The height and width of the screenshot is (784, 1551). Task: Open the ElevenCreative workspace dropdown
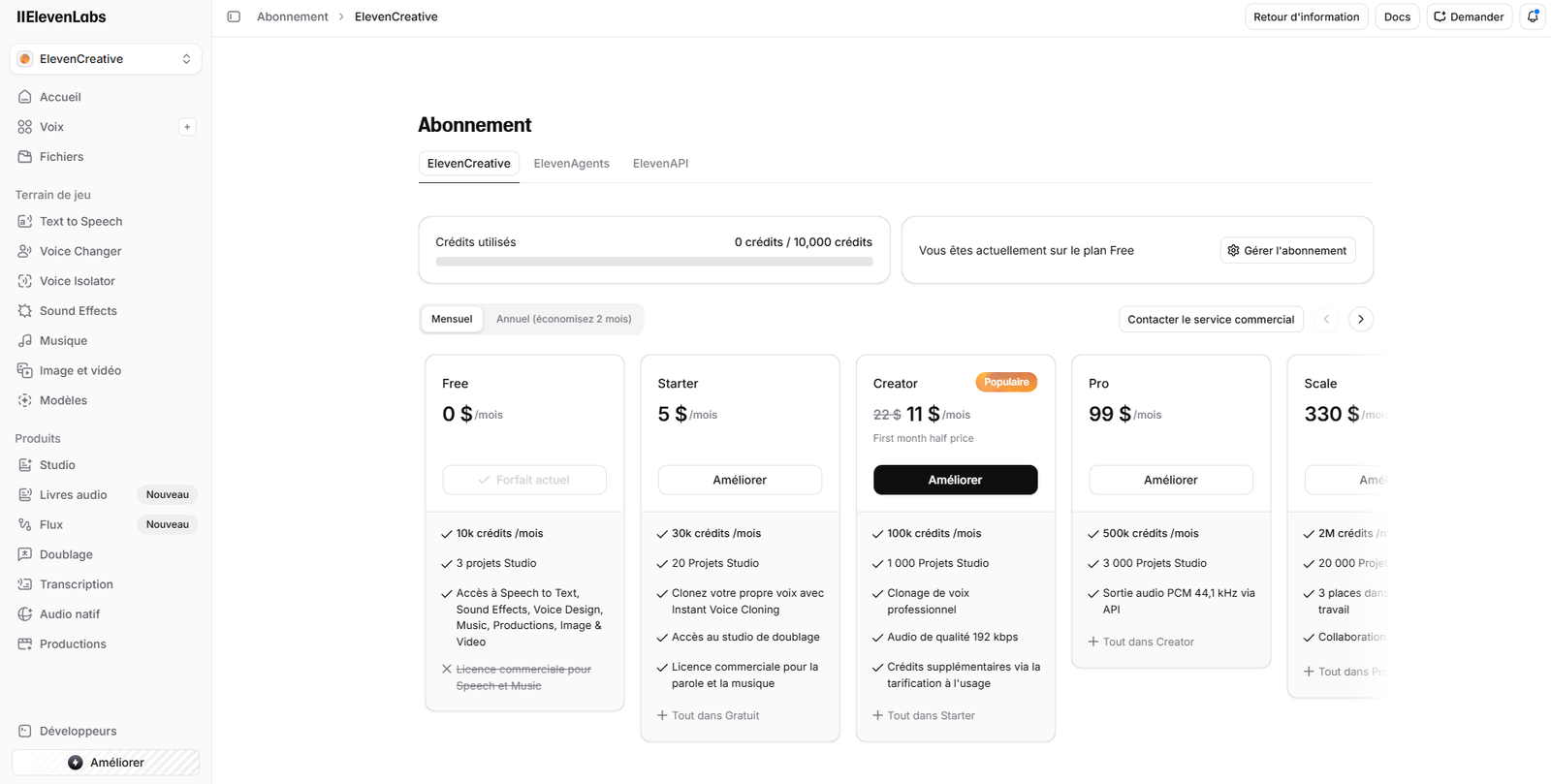point(106,59)
